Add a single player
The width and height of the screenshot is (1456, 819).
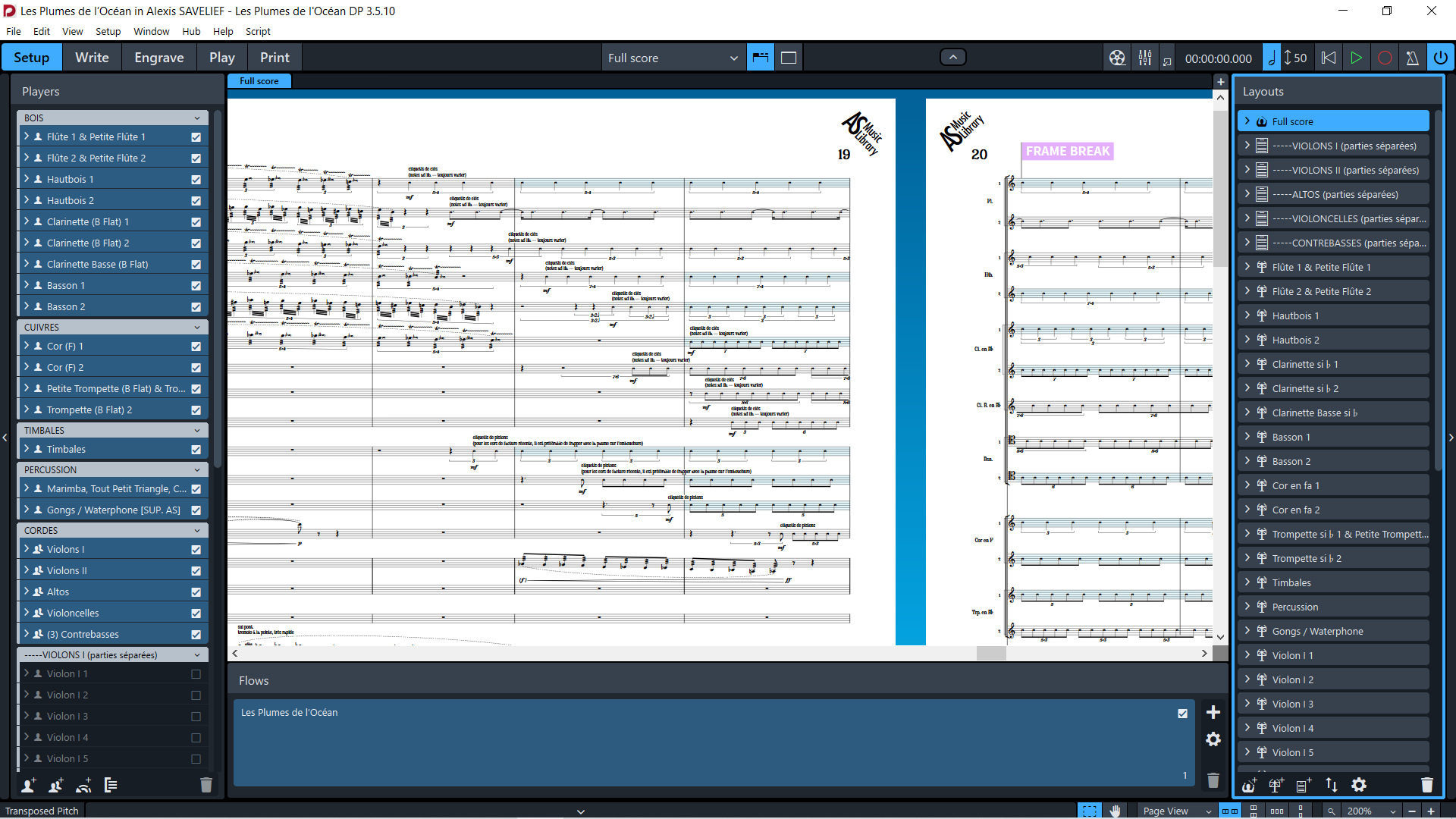(x=29, y=785)
